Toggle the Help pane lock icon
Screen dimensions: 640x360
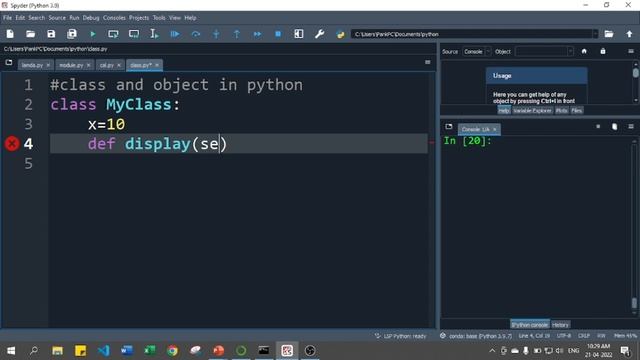pyautogui.click(x=603, y=51)
